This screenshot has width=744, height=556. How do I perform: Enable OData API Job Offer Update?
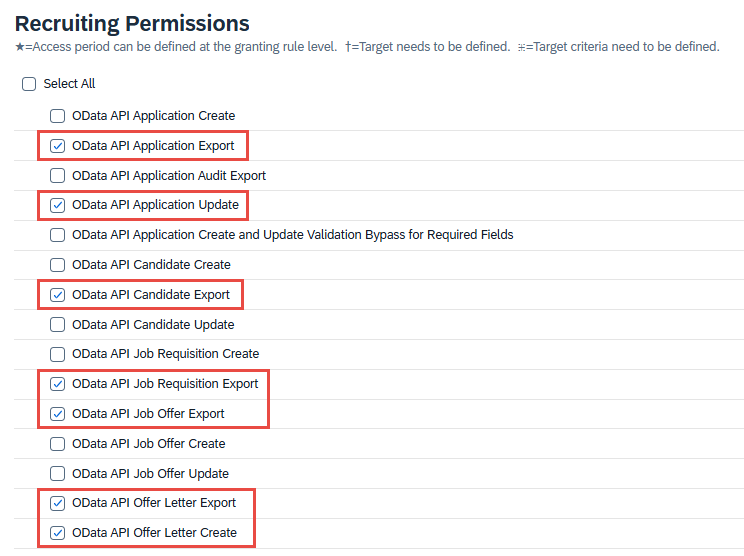(58, 474)
